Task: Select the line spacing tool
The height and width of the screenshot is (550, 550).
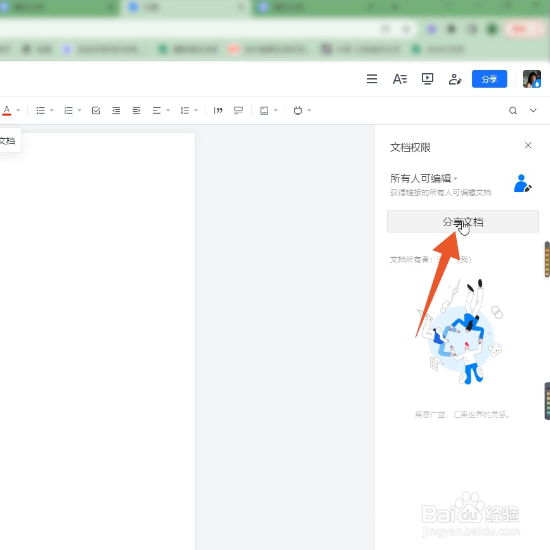Action: [185, 110]
